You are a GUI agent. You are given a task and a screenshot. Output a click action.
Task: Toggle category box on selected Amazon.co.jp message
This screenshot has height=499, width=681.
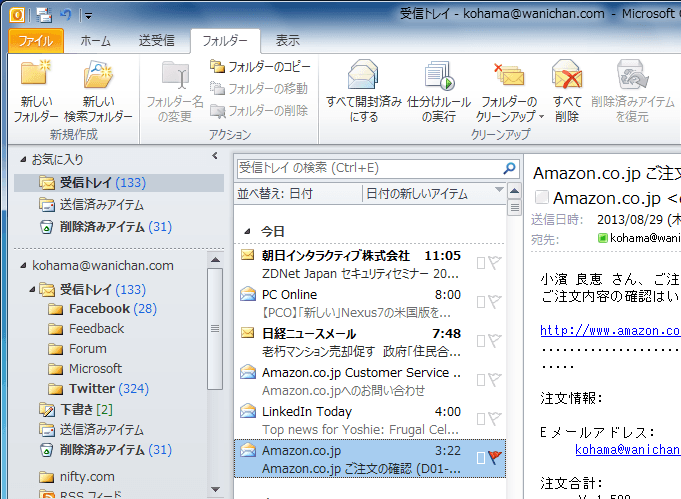click(481, 458)
